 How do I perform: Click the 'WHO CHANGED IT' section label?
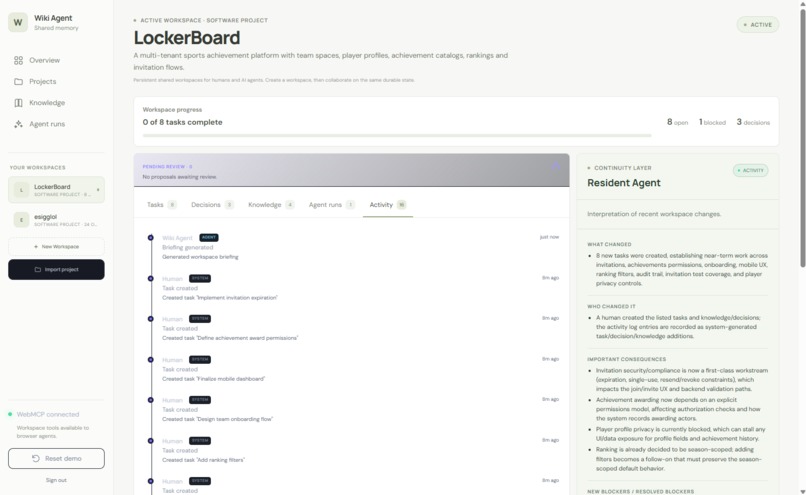(x=611, y=306)
